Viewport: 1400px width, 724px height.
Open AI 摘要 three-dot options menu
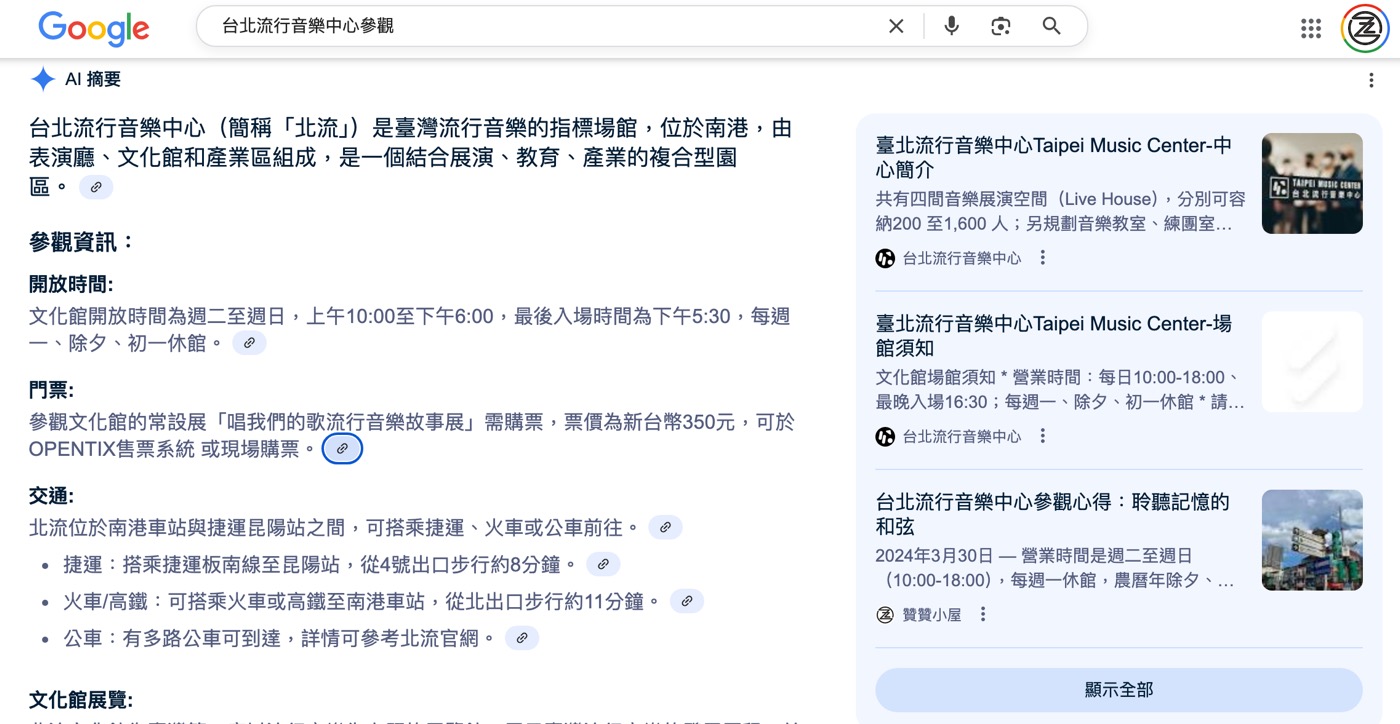click(1371, 80)
